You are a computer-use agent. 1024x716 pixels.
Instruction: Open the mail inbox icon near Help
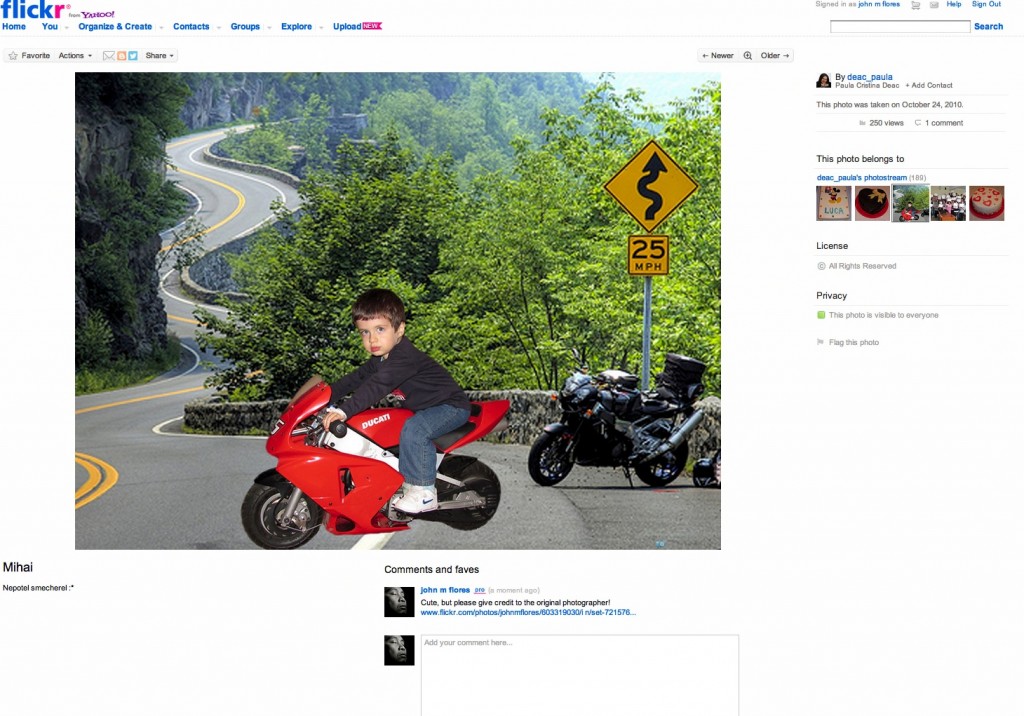click(933, 5)
